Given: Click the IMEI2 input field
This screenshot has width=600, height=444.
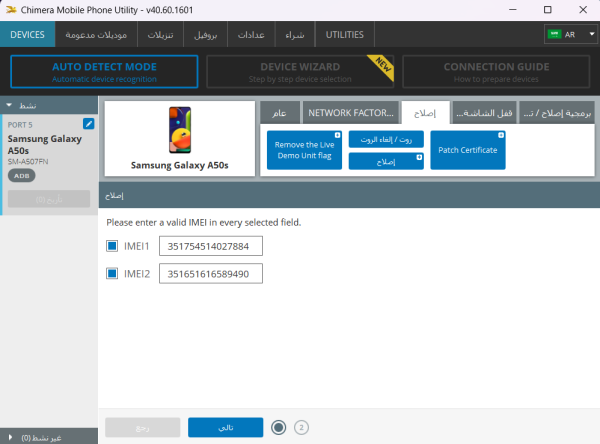Looking at the screenshot, I should (211, 273).
